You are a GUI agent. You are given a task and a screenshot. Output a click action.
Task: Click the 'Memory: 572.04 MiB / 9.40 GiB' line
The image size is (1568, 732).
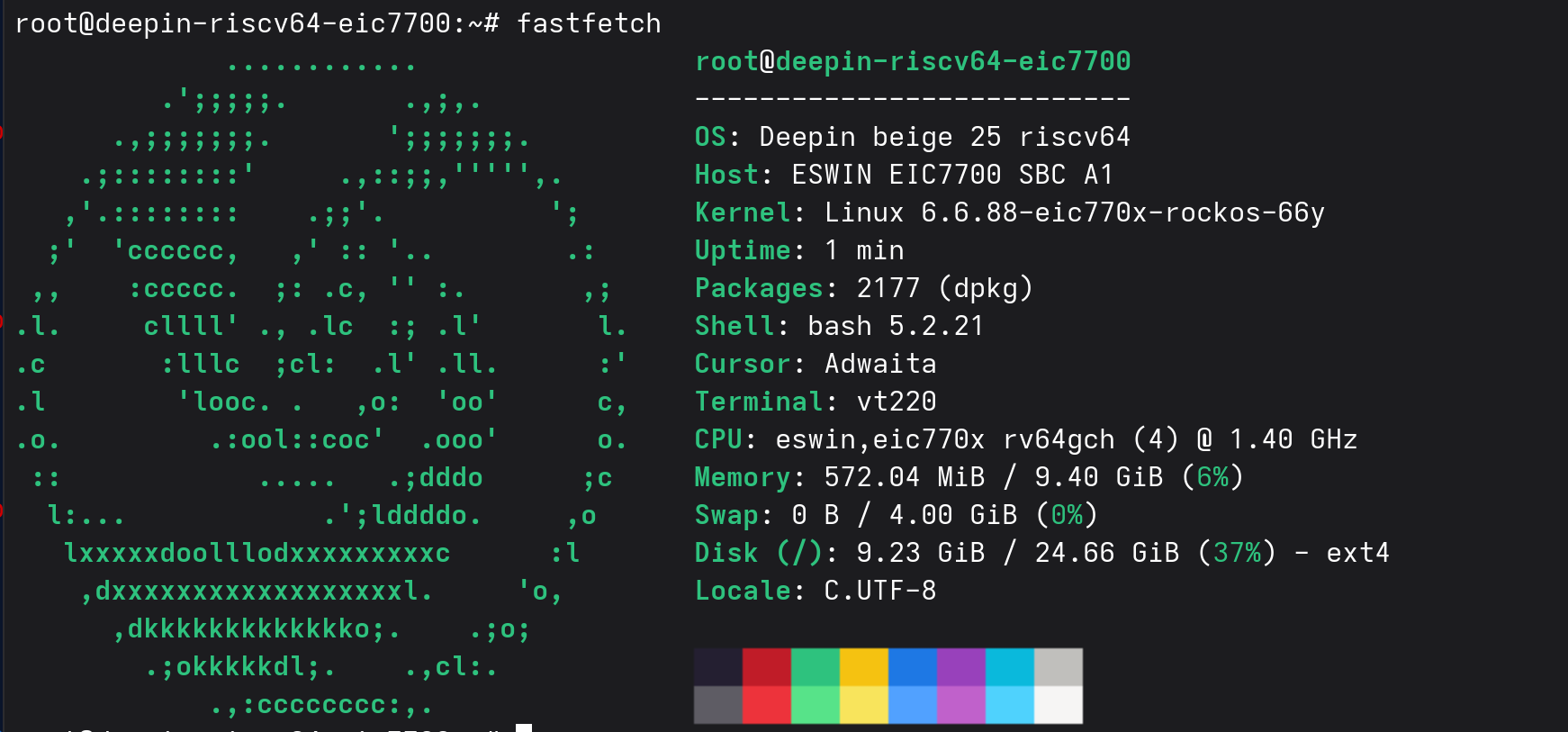point(969,477)
